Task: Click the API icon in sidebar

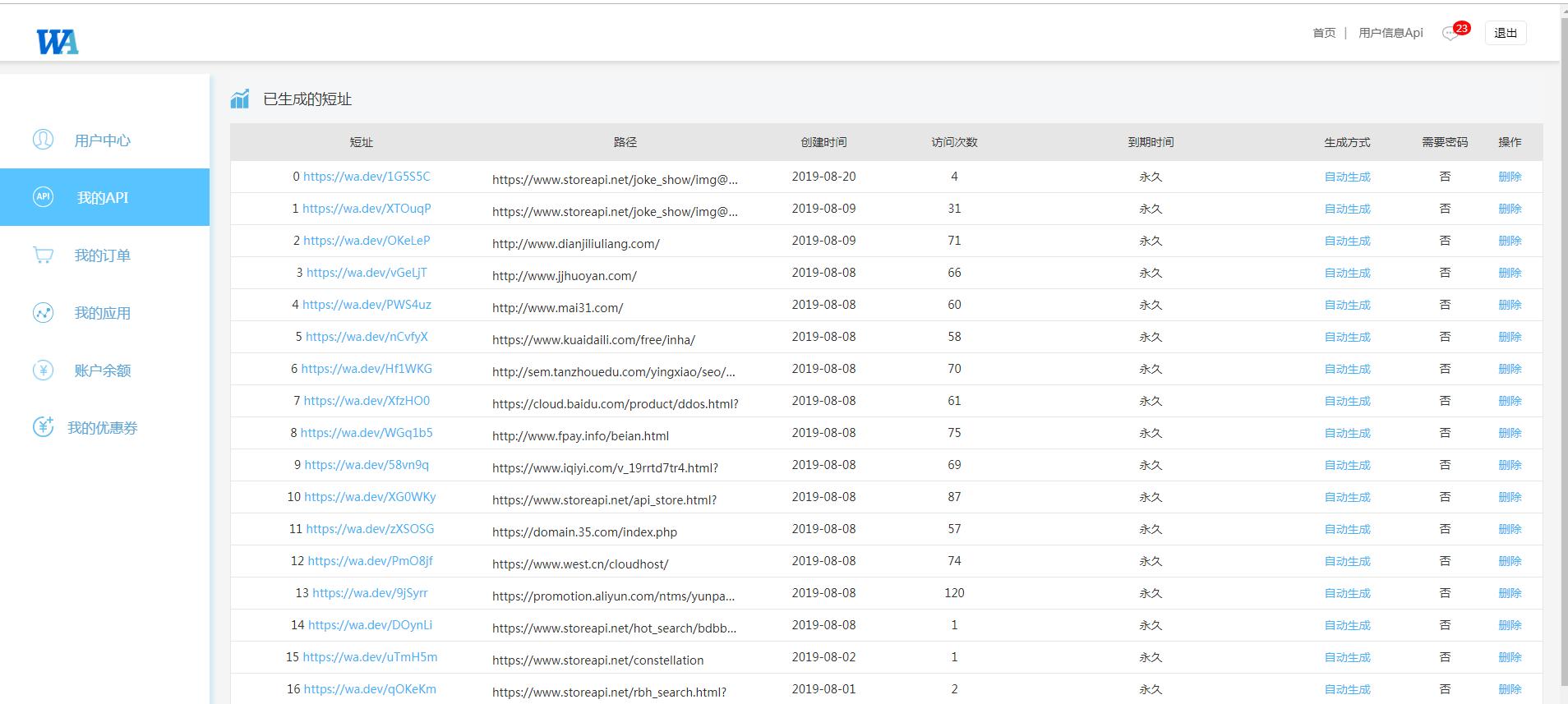Action: (43, 197)
